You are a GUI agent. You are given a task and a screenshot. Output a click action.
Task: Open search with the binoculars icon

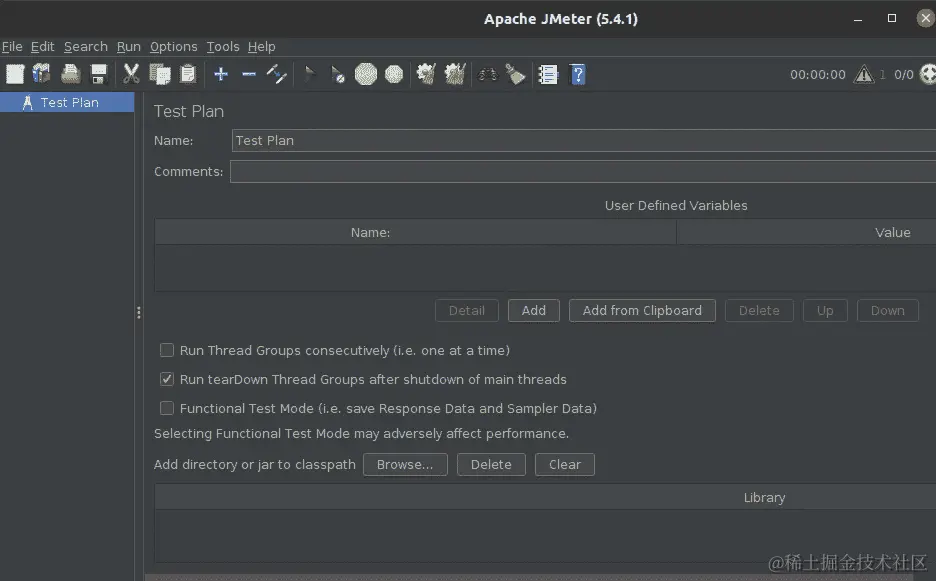pyautogui.click(x=487, y=74)
